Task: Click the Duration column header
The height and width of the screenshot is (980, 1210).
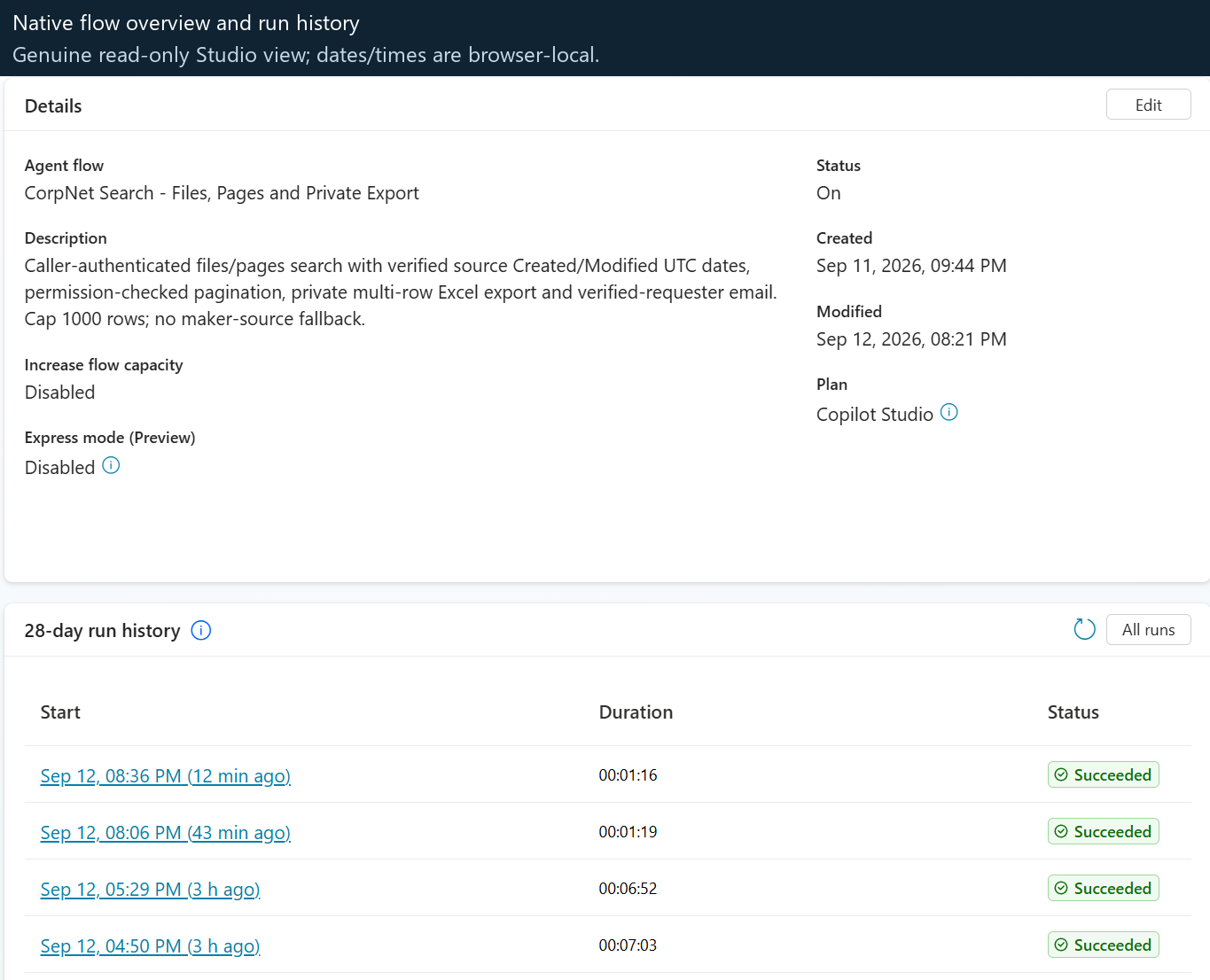Action: pos(636,712)
